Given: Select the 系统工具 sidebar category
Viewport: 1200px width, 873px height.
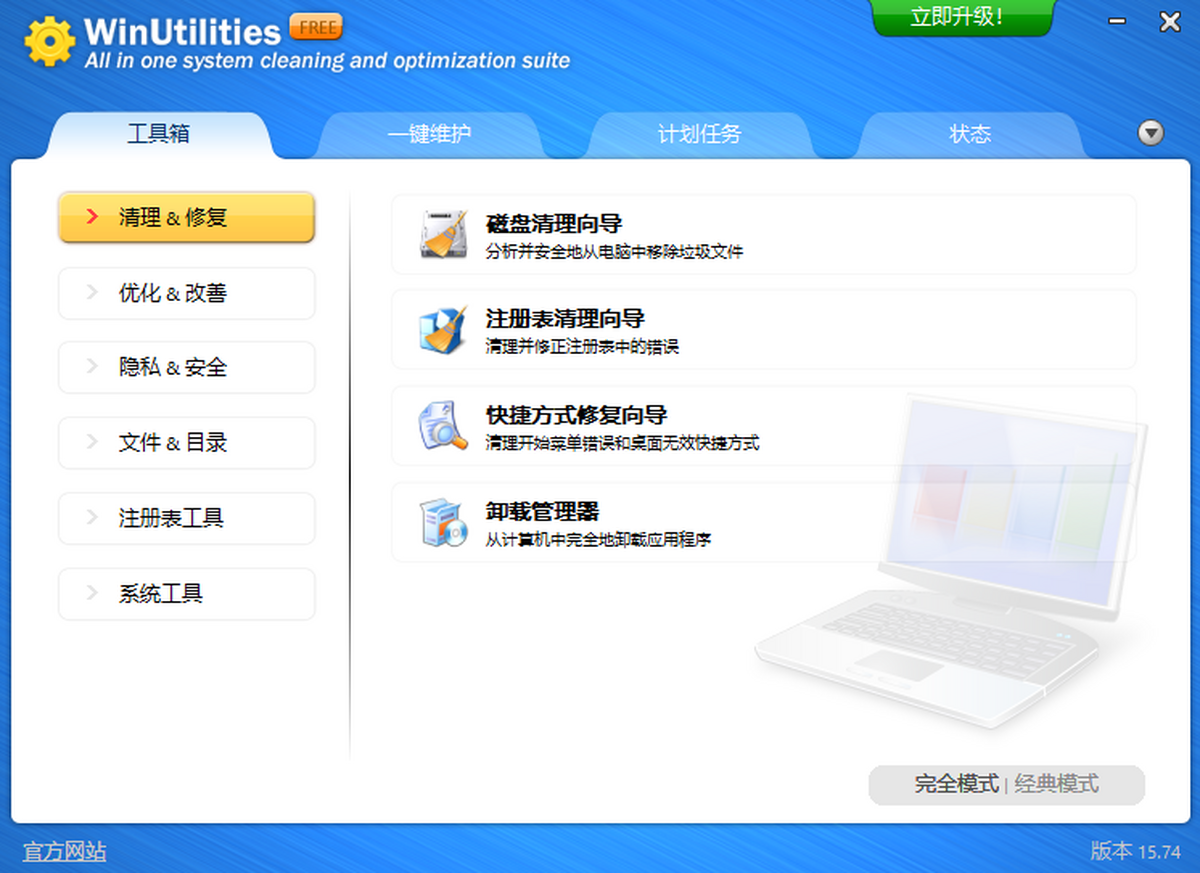Looking at the screenshot, I should [x=186, y=593].
